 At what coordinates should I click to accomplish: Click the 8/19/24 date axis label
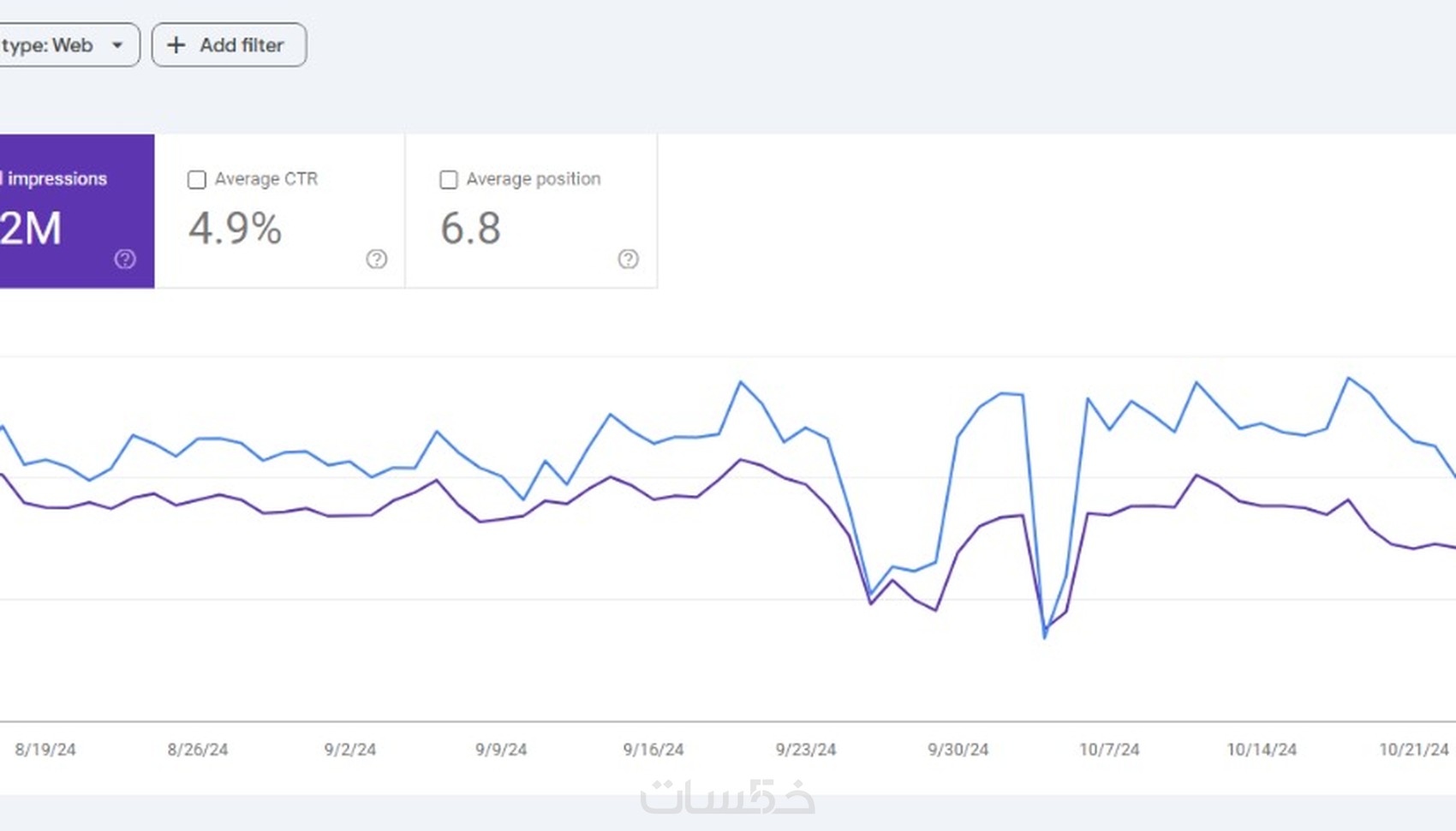[45, 750]
